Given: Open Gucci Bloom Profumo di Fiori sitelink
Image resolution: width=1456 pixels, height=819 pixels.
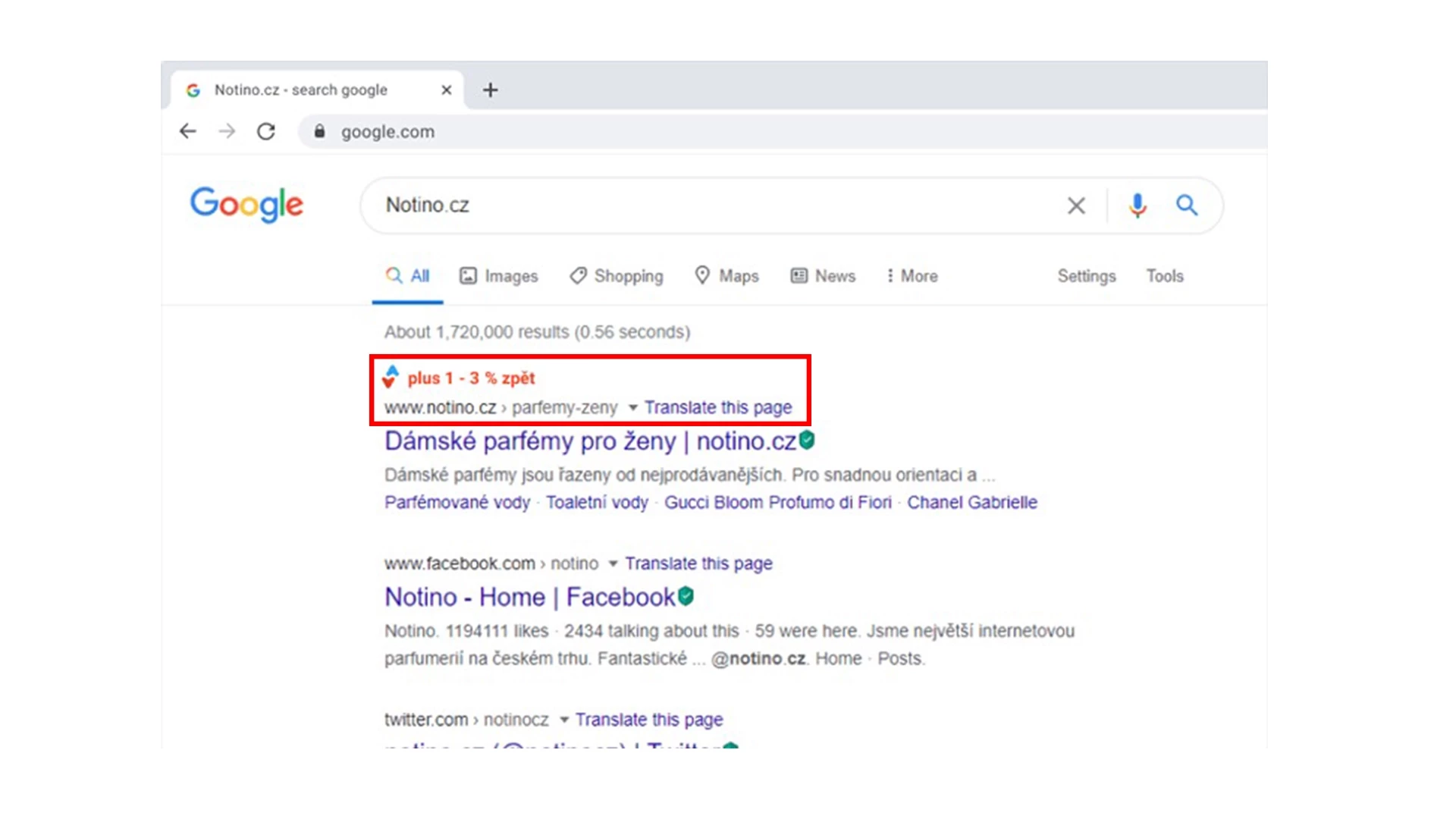Looking at the screenshot, I should click(778, 502).
